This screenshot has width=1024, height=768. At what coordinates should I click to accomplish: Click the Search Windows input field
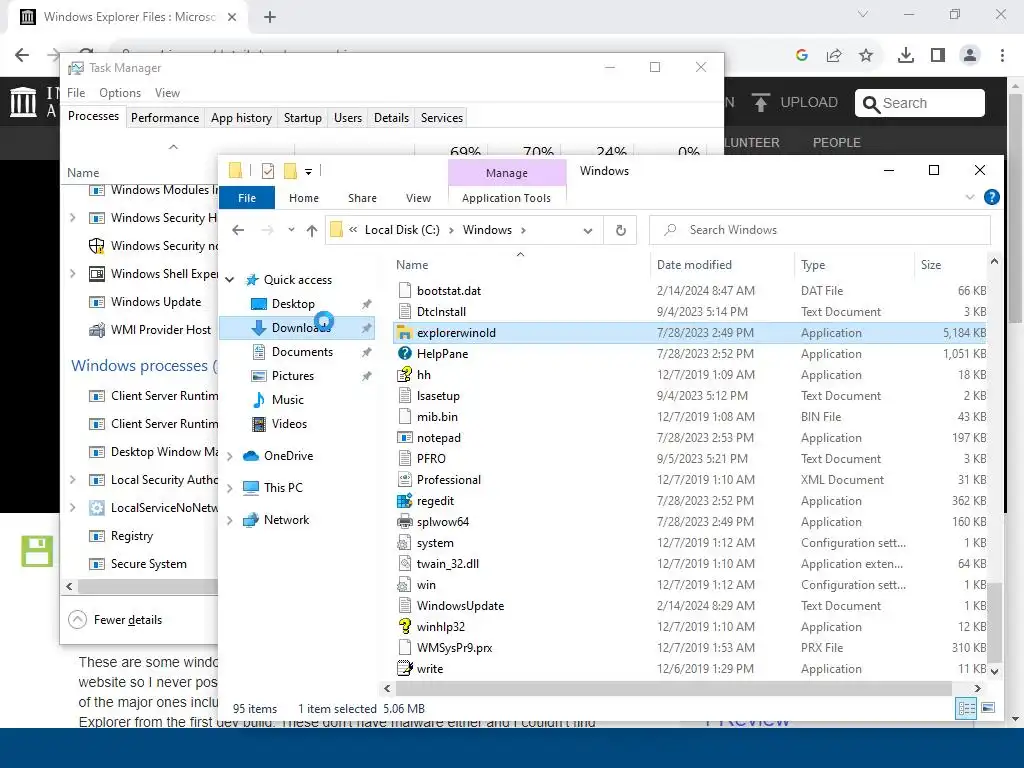[x=820, y=230]
